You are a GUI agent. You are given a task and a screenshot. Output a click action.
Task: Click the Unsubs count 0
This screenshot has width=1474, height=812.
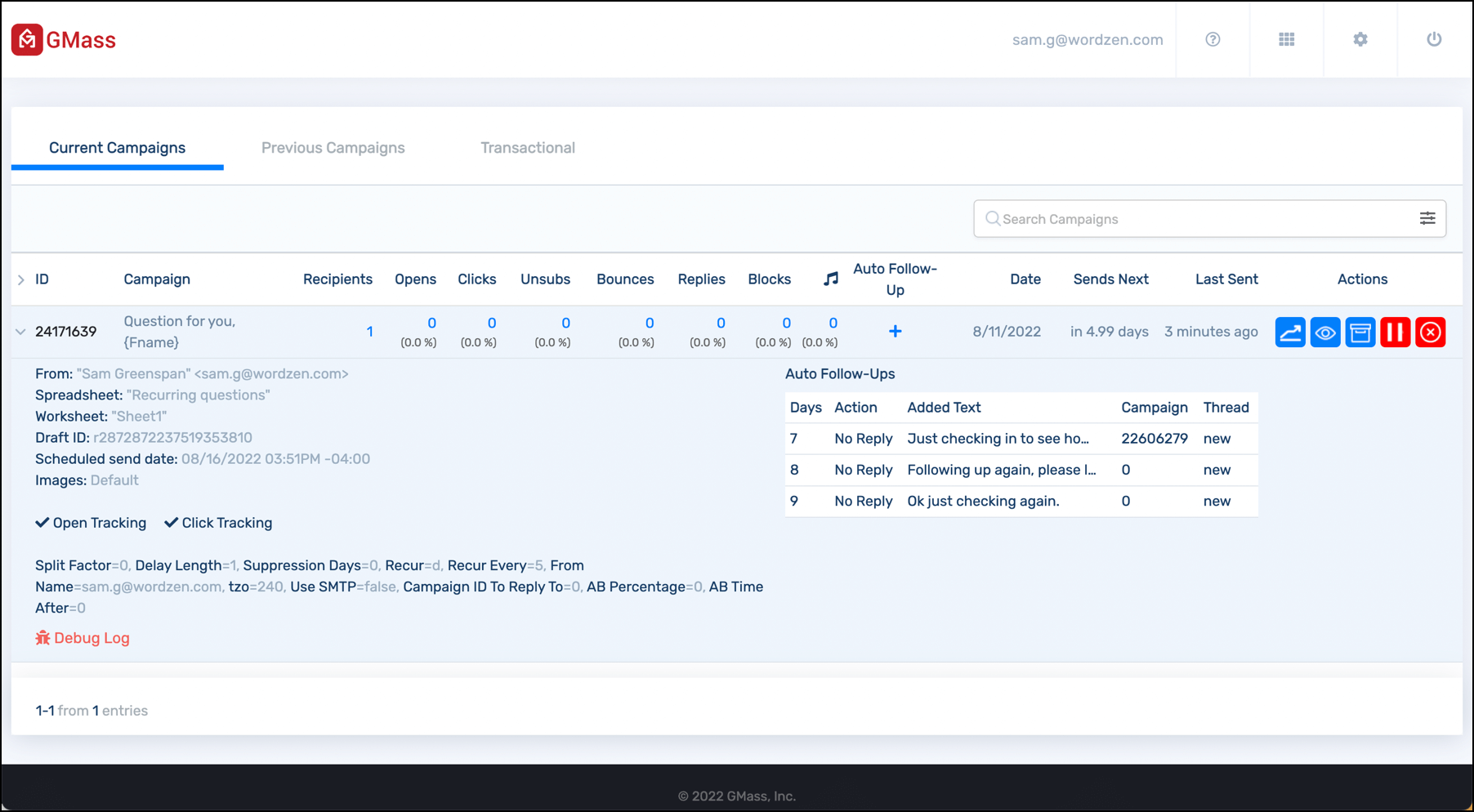(565, 323)
